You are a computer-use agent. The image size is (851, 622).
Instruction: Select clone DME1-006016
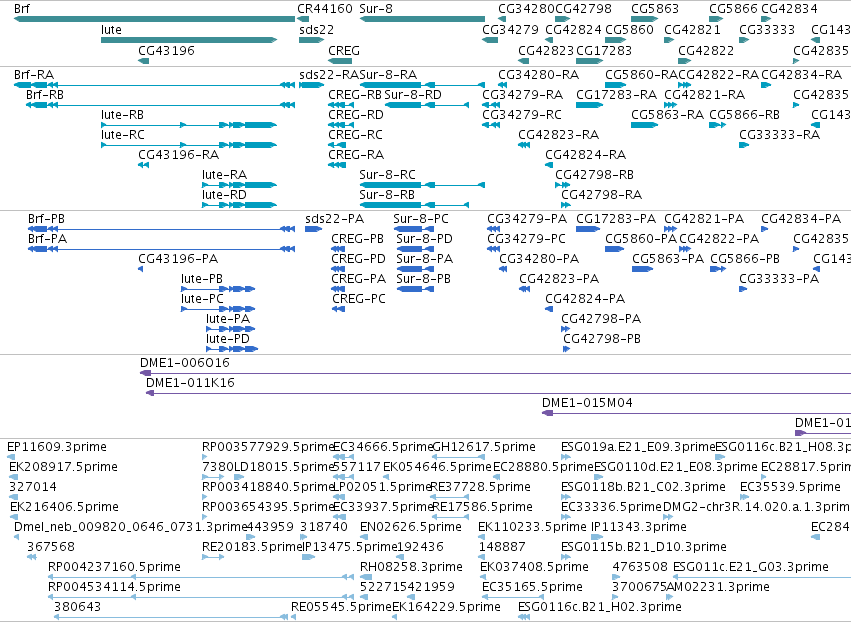pos(495,373)
